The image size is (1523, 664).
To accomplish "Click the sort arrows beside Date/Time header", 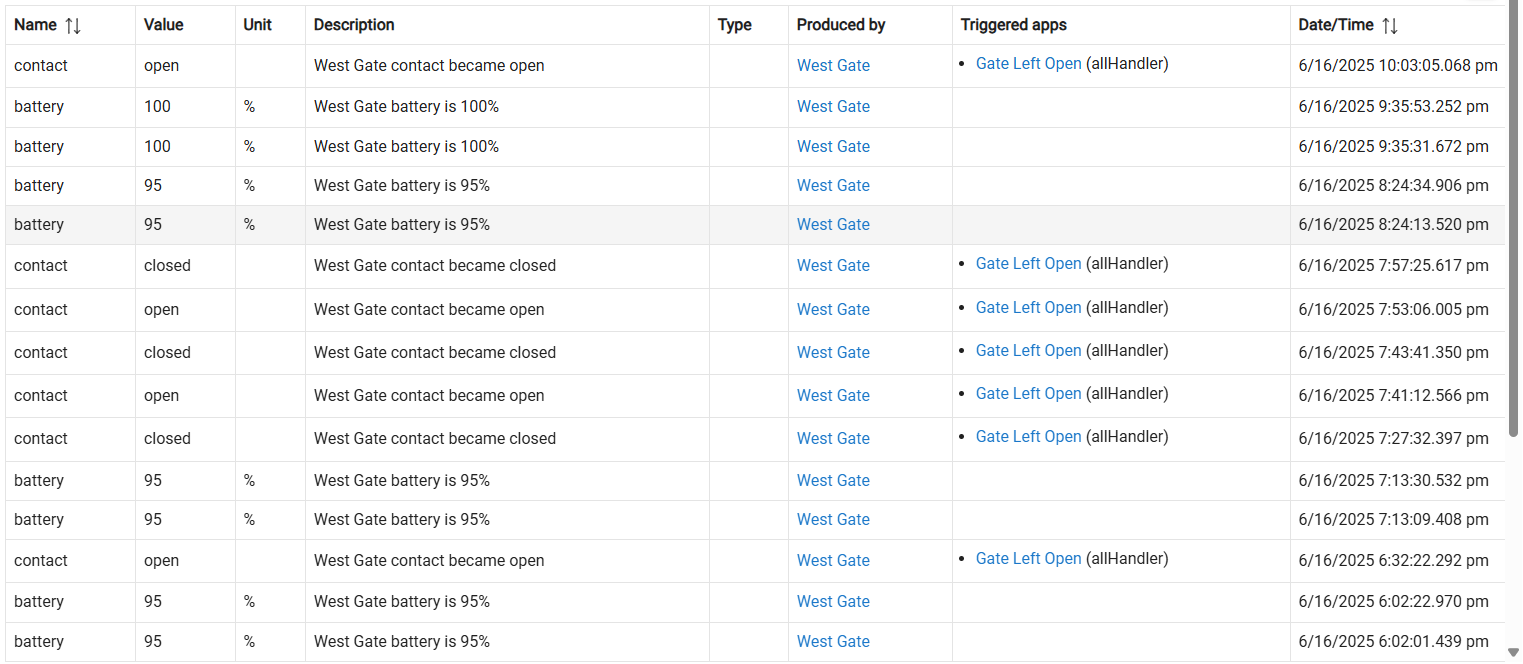I will pos(1390,26).
